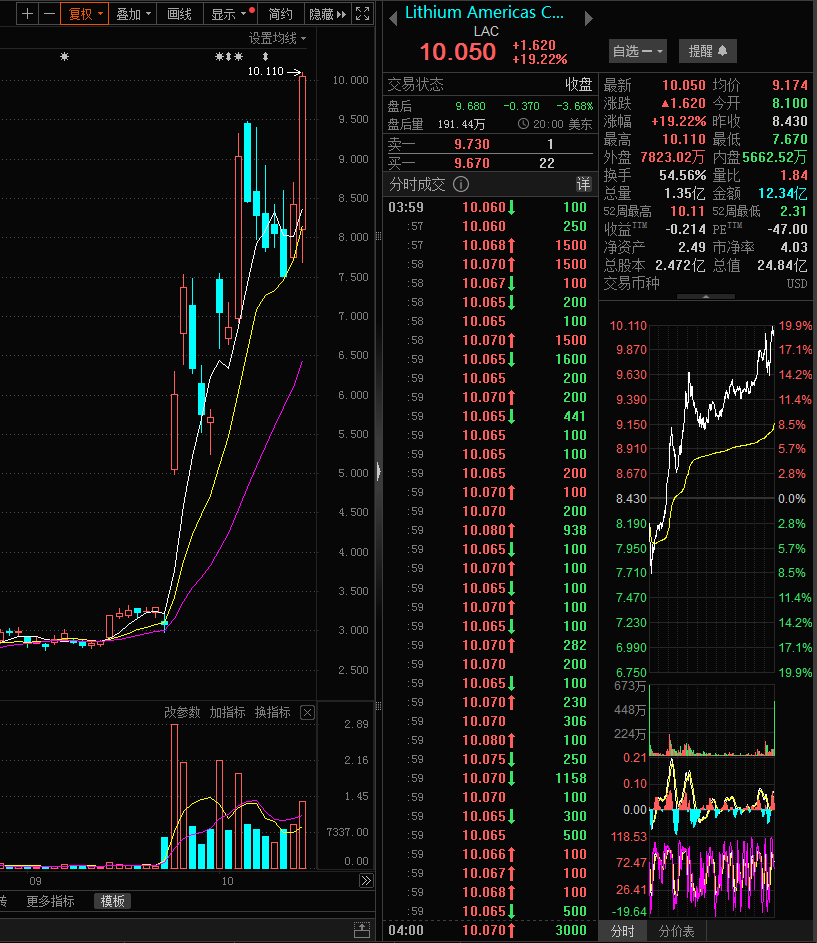Click the 10.110 high price label on chart

pos(265,72)
